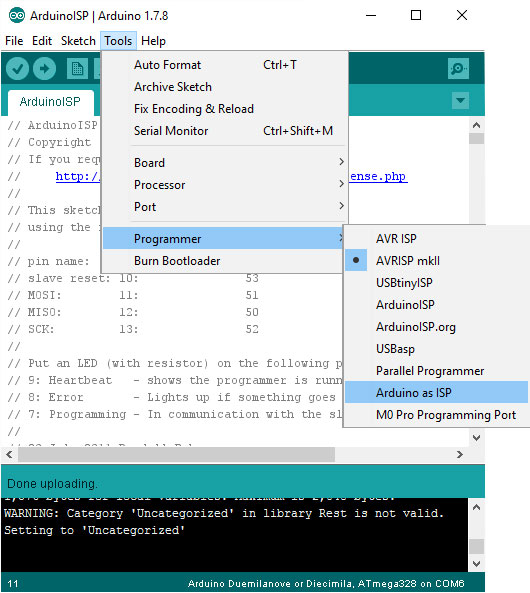Click the line number 11 in status bar

point(12,583)
